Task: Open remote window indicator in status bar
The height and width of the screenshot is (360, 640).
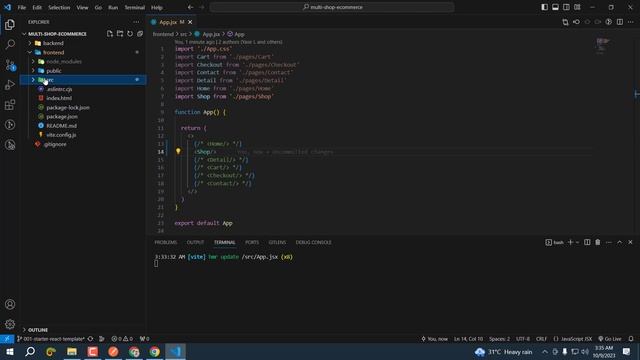Action: tap(7, 339)
